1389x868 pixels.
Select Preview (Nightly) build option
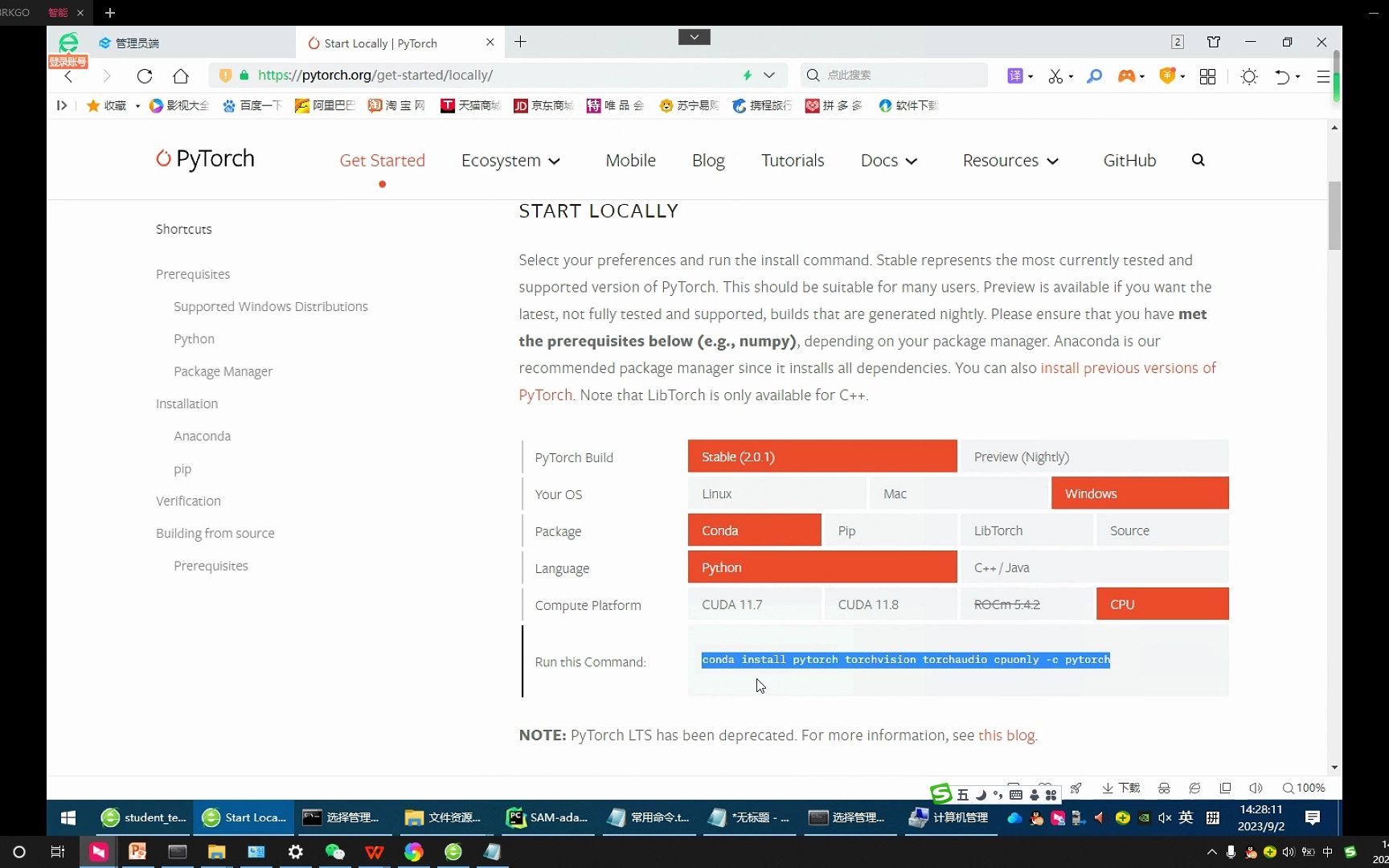pyautogui.click(x=1094, y=457)
